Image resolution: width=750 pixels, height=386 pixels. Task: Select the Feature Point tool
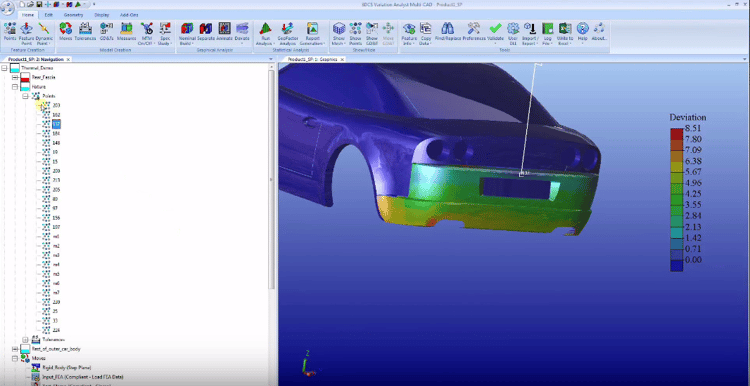tap(26, 33)
